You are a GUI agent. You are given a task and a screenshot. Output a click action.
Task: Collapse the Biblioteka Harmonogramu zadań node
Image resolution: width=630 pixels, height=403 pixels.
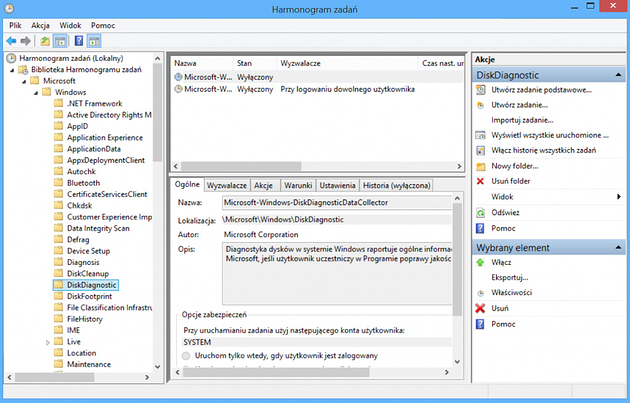click(x=12, y=70)
